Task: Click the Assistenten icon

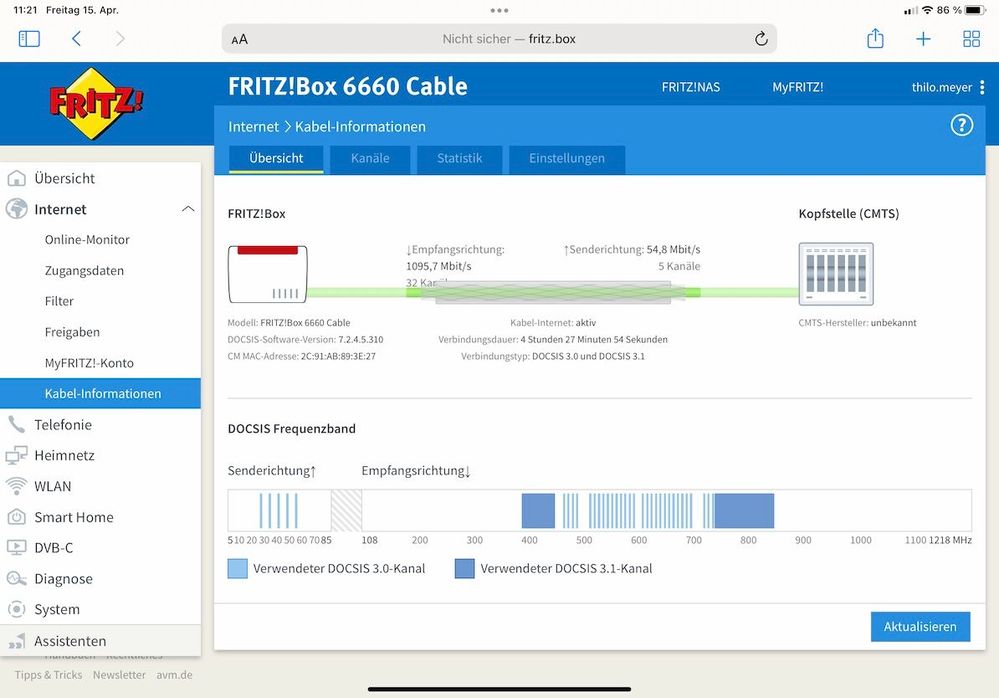Action: coord(17,641)
